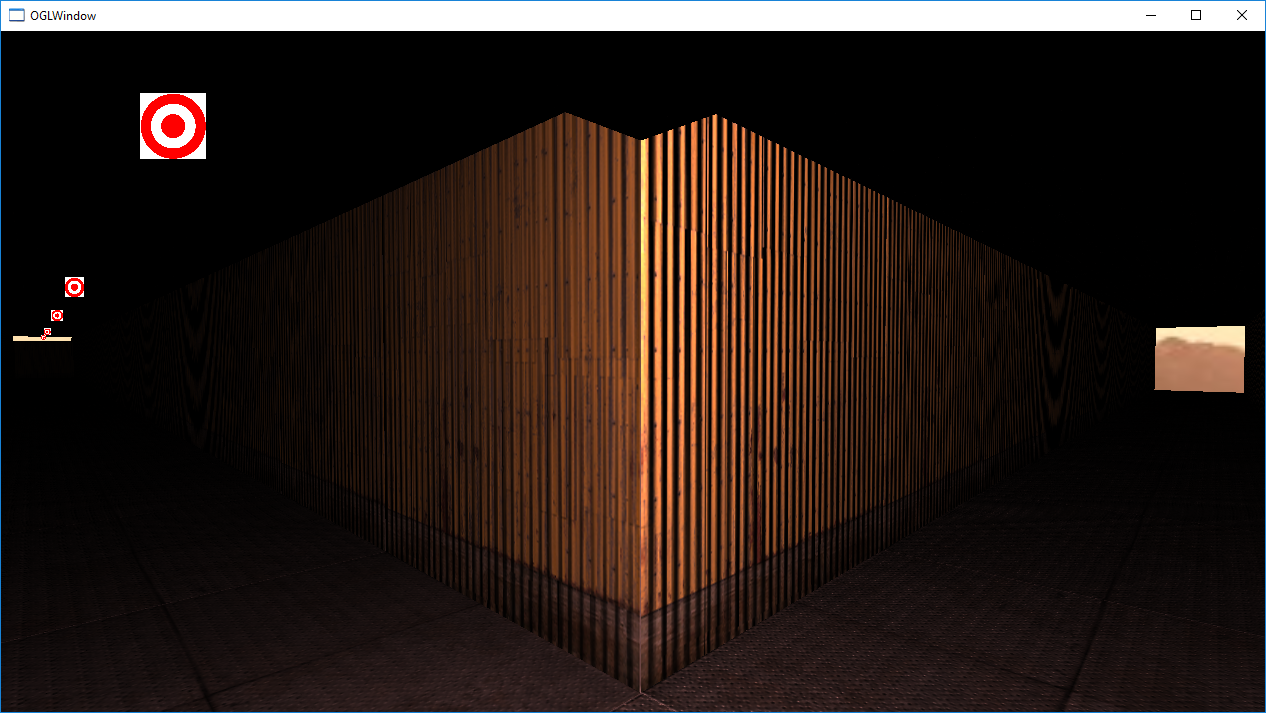Click the OGLWindow title text
This screenshot has height=713, width=1266.
click(63, 15)
